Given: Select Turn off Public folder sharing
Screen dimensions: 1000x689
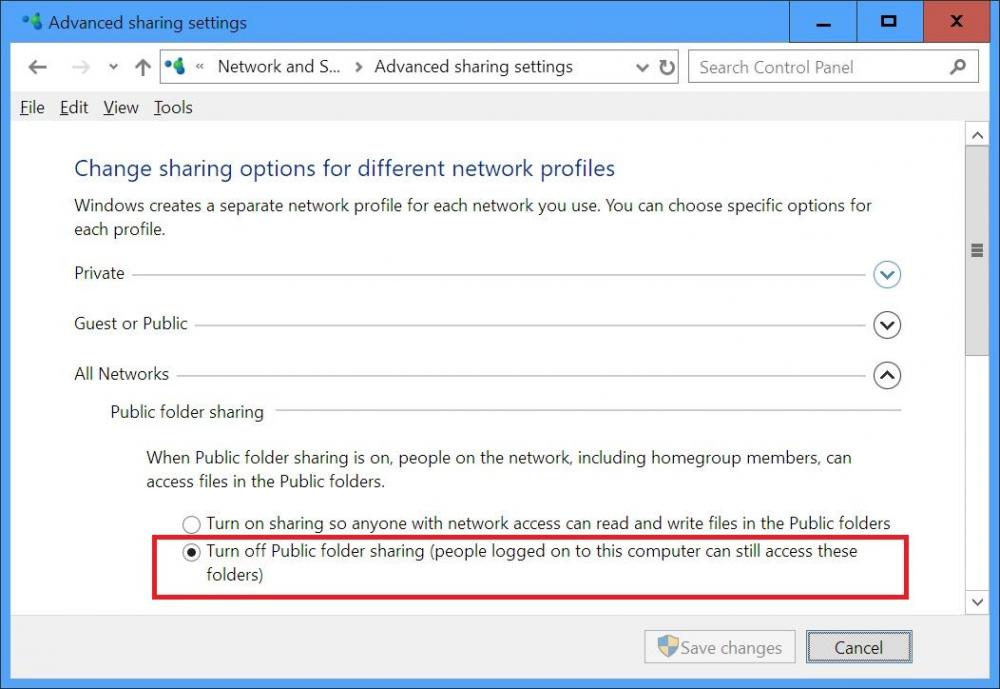Looking at the screenshot, I should (x=191, y=552).
